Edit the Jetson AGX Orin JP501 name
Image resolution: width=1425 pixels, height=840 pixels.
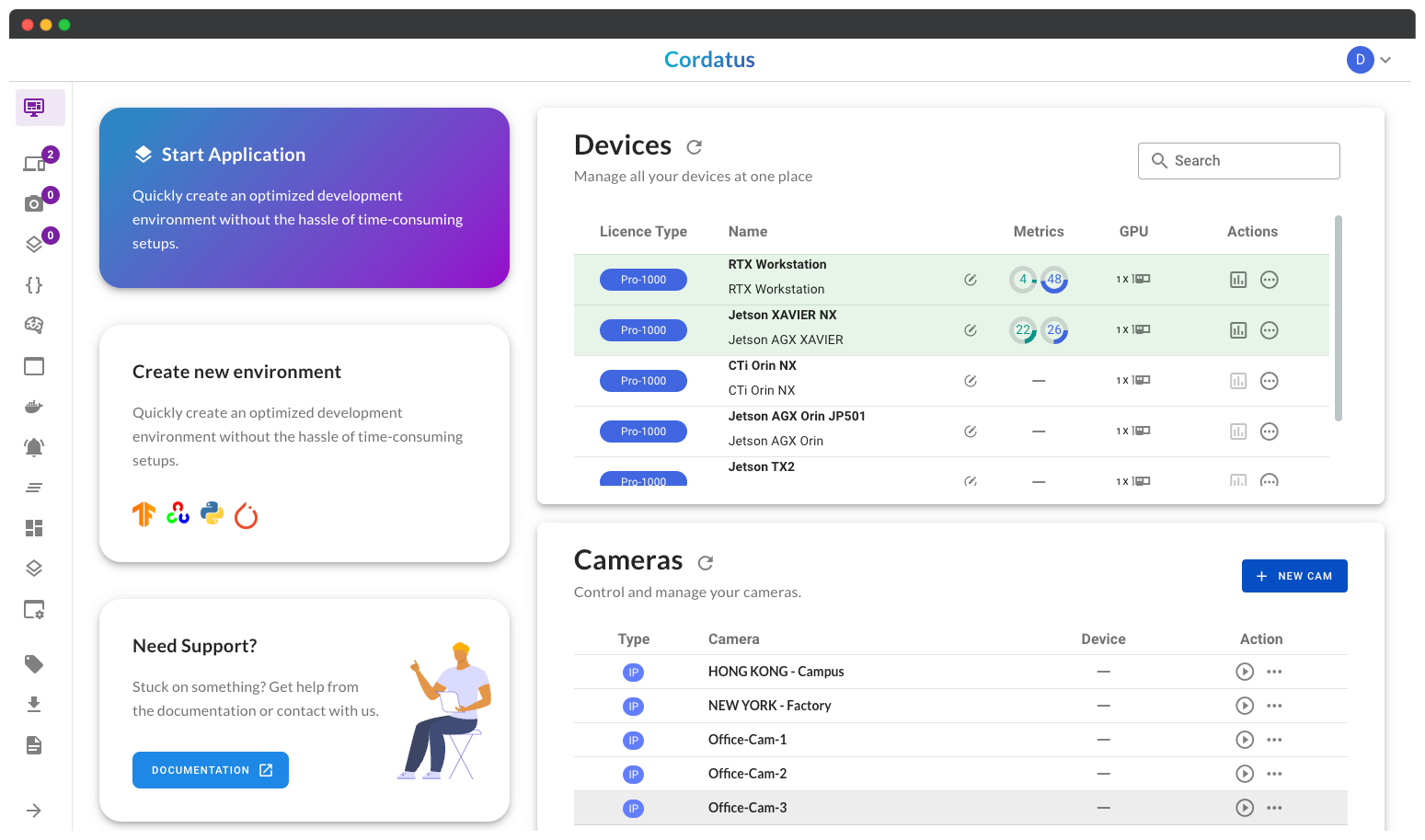coord(971,432)
